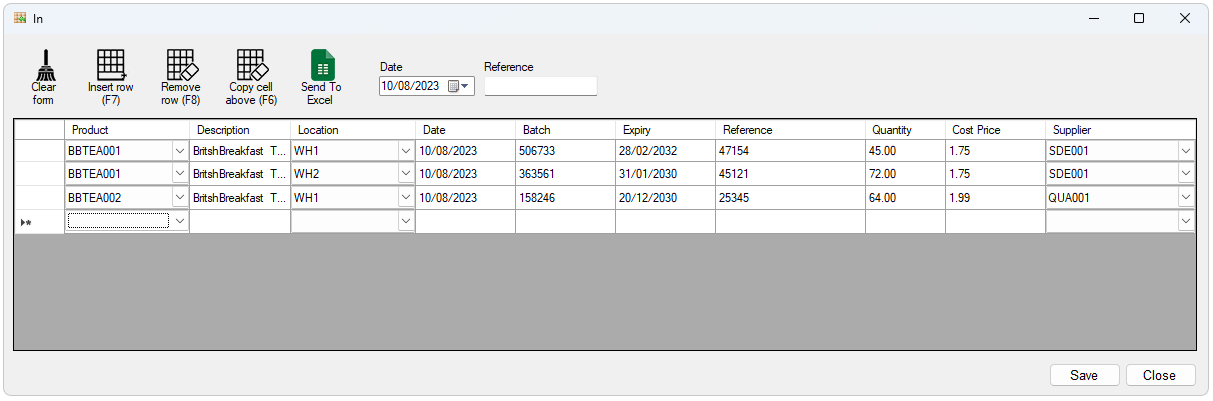Click the Copy cell above (F6) icon
The height and width of the screenshot is (401, 1213).
coord(251,65)
